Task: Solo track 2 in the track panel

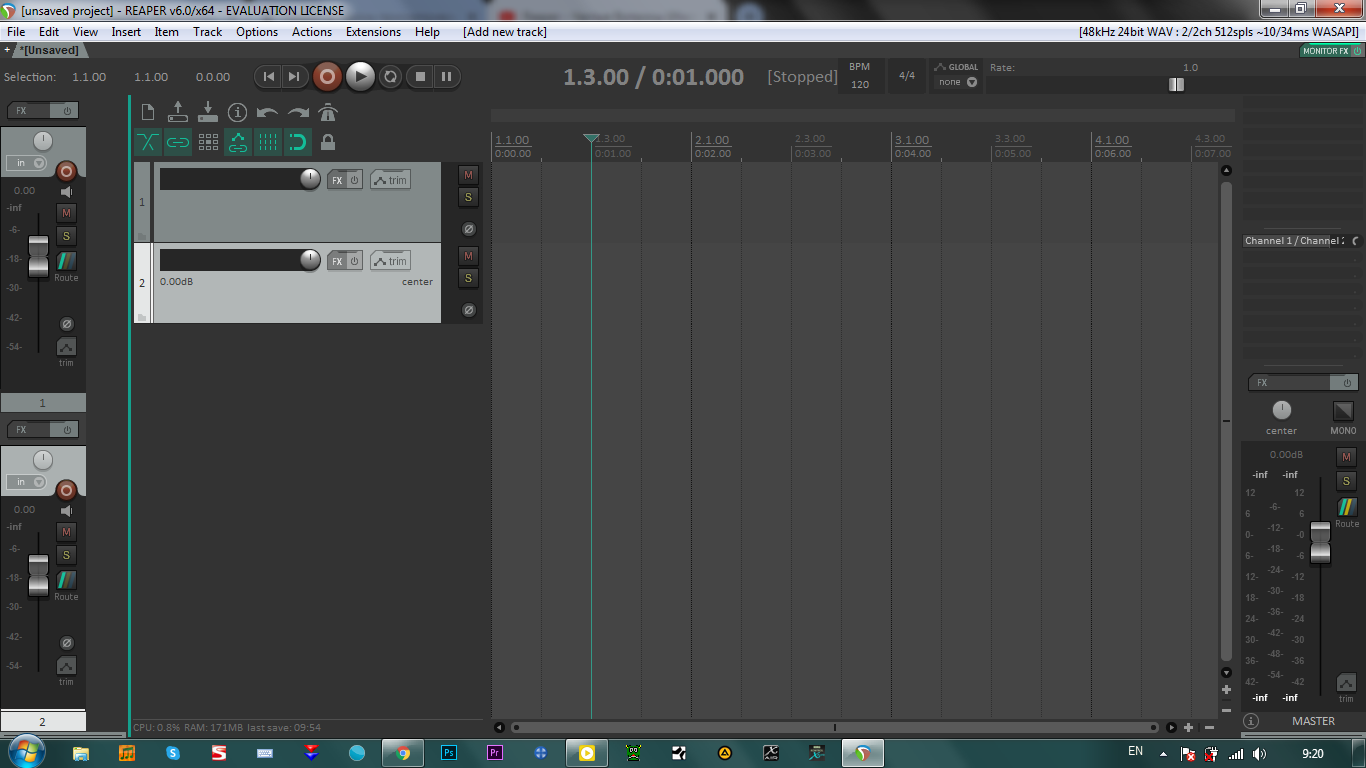Action: click(x=468, y=278)
